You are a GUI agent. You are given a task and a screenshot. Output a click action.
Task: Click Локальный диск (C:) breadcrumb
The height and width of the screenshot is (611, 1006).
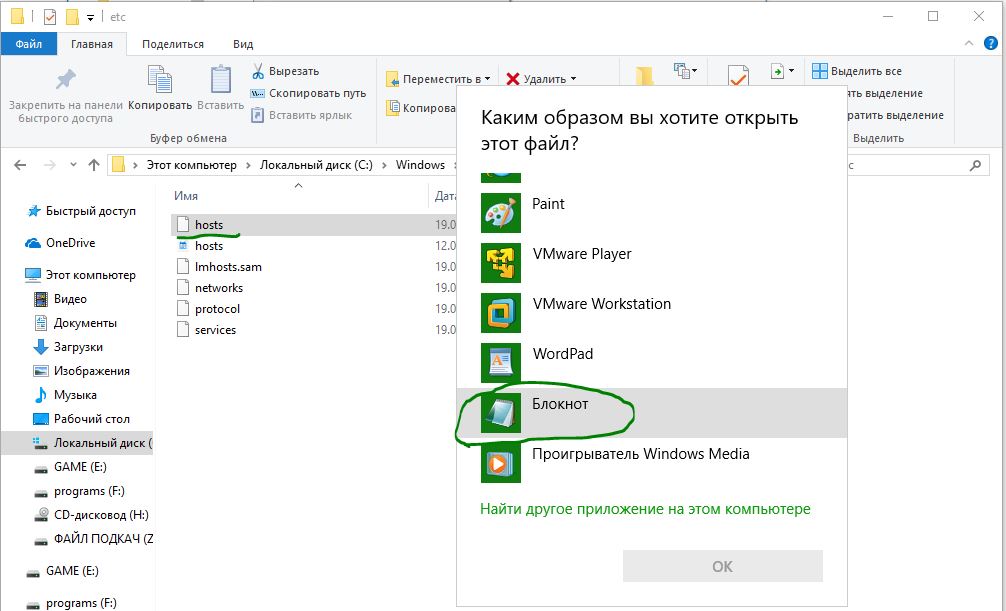click(316, 165)
